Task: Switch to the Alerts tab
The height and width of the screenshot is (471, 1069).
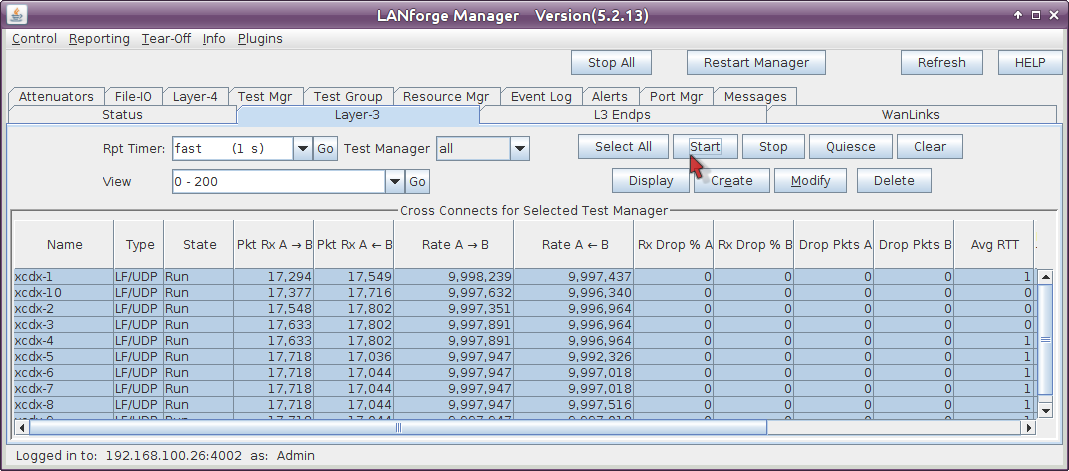Action: tap(609, 97)
